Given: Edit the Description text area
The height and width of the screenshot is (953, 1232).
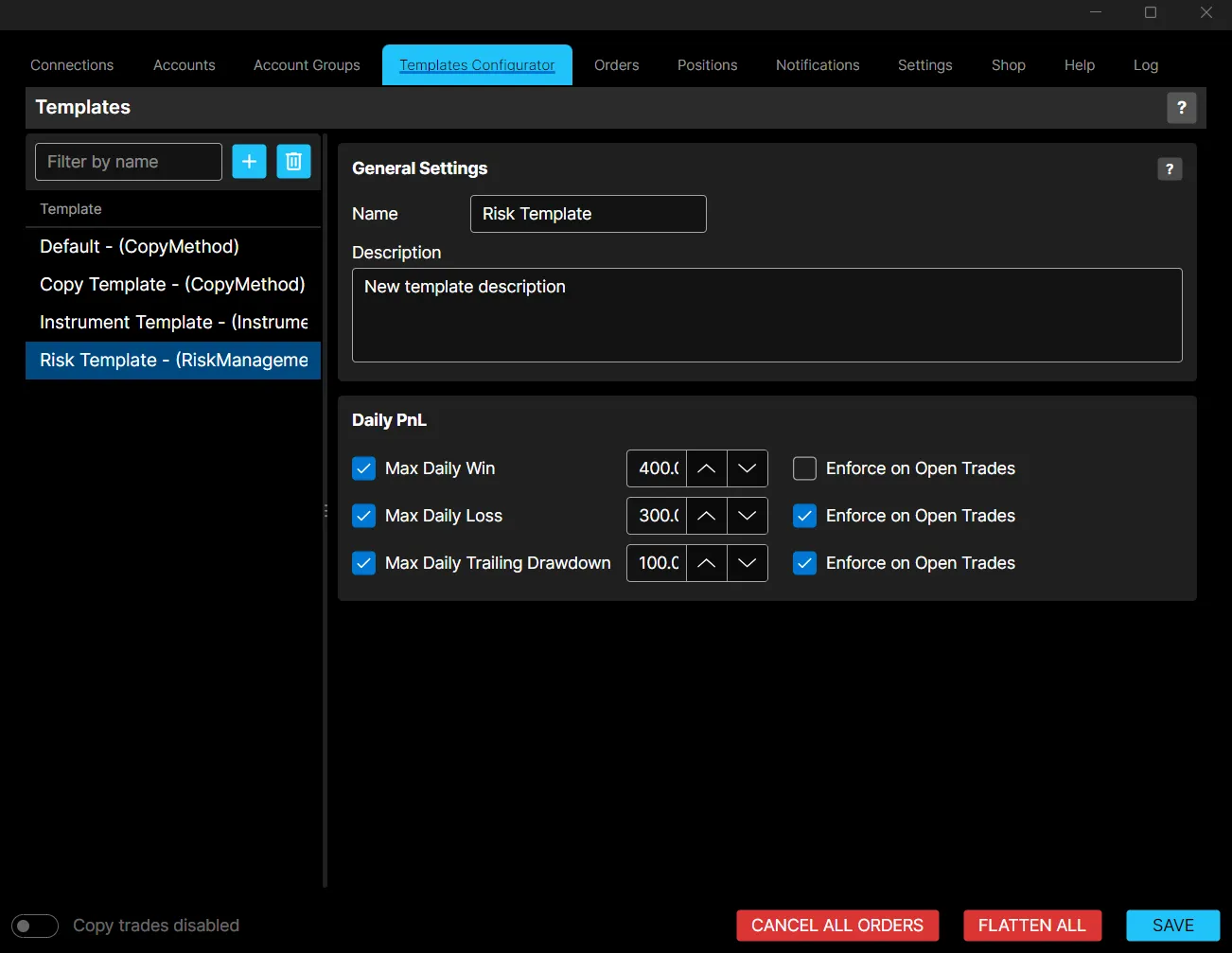Looking at the screenshot, I should [767, 315].
